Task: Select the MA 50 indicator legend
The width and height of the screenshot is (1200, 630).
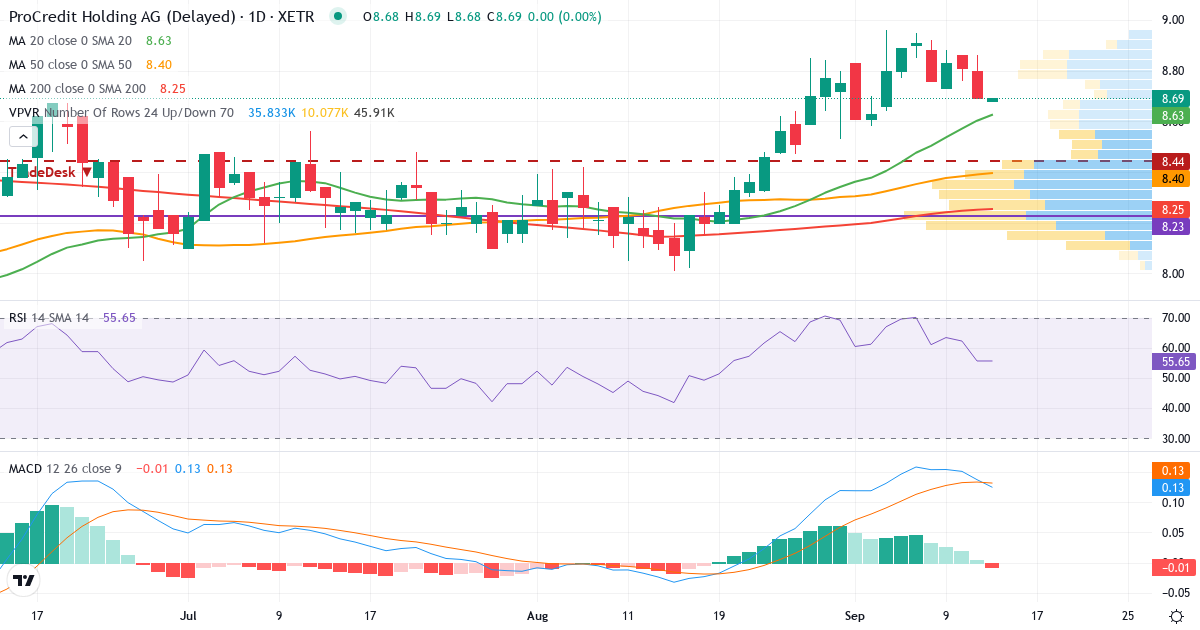Action: pos(70,65)
